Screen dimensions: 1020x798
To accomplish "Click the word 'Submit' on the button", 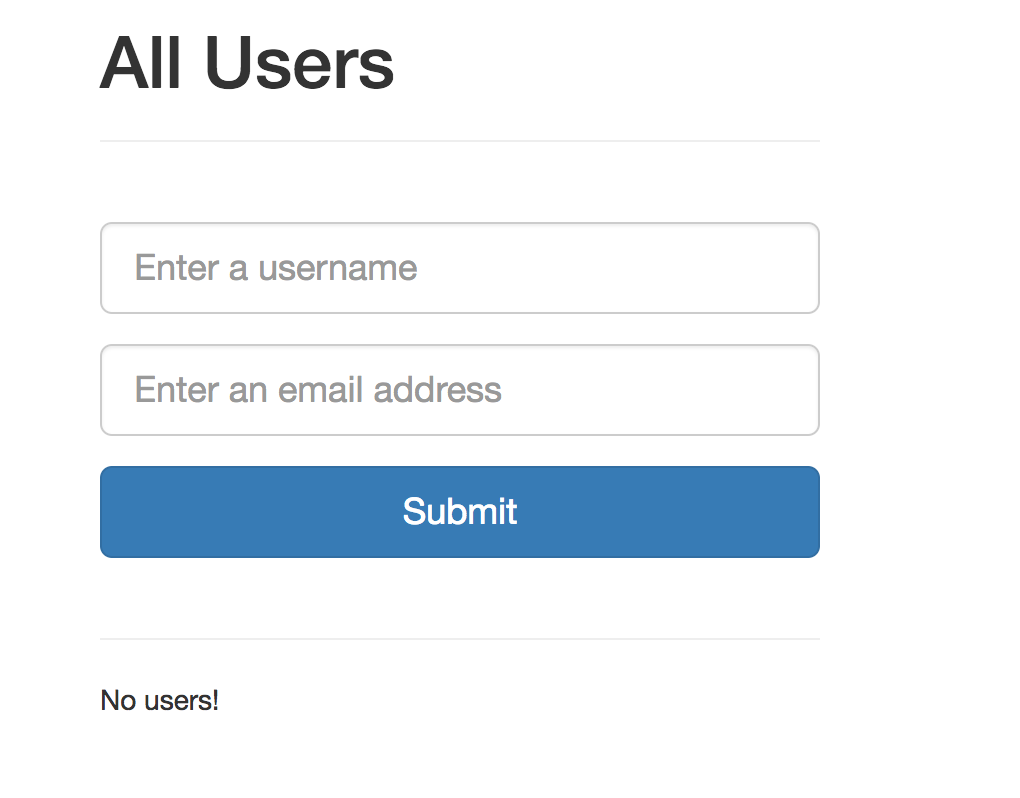I will pyautogui.click(x=460, y=511).
